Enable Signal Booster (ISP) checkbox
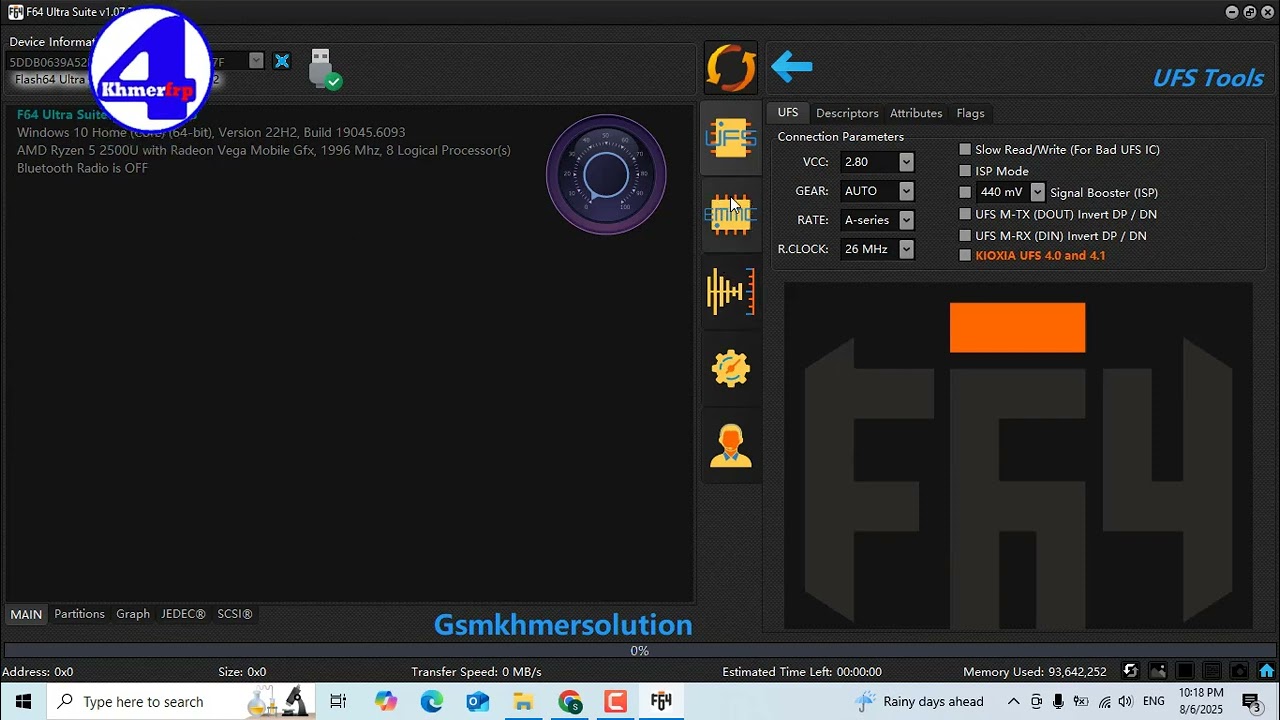 click(x=965, y=192)
